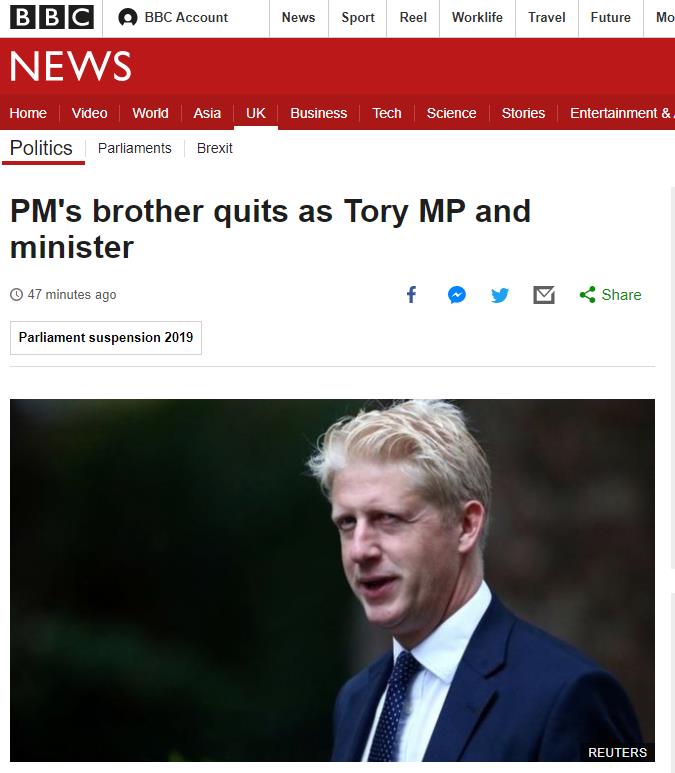Share via Messenger icon
675x773 pixels.
[457, 295]
